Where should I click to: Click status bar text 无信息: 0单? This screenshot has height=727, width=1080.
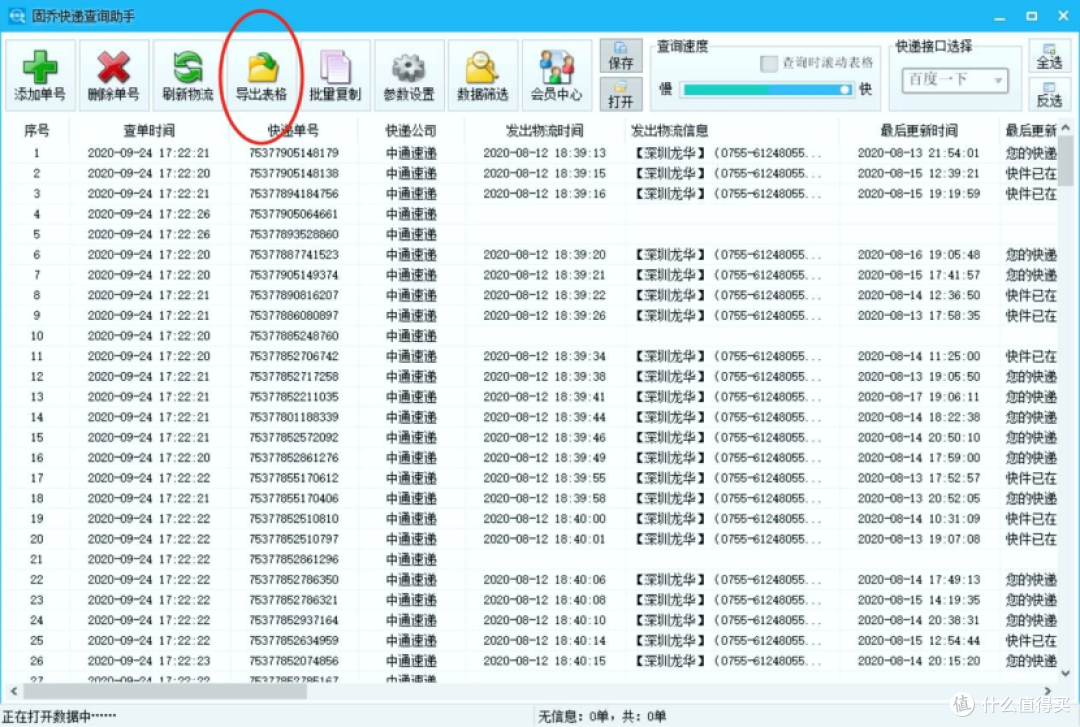click(577, 717)
